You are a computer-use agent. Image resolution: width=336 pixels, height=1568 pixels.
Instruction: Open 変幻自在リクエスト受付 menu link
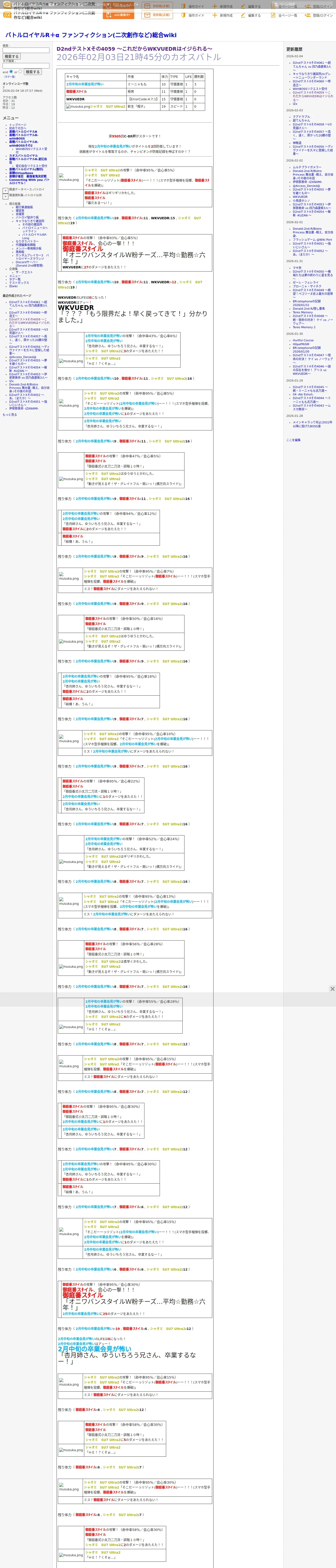click(x=31, y=166)
